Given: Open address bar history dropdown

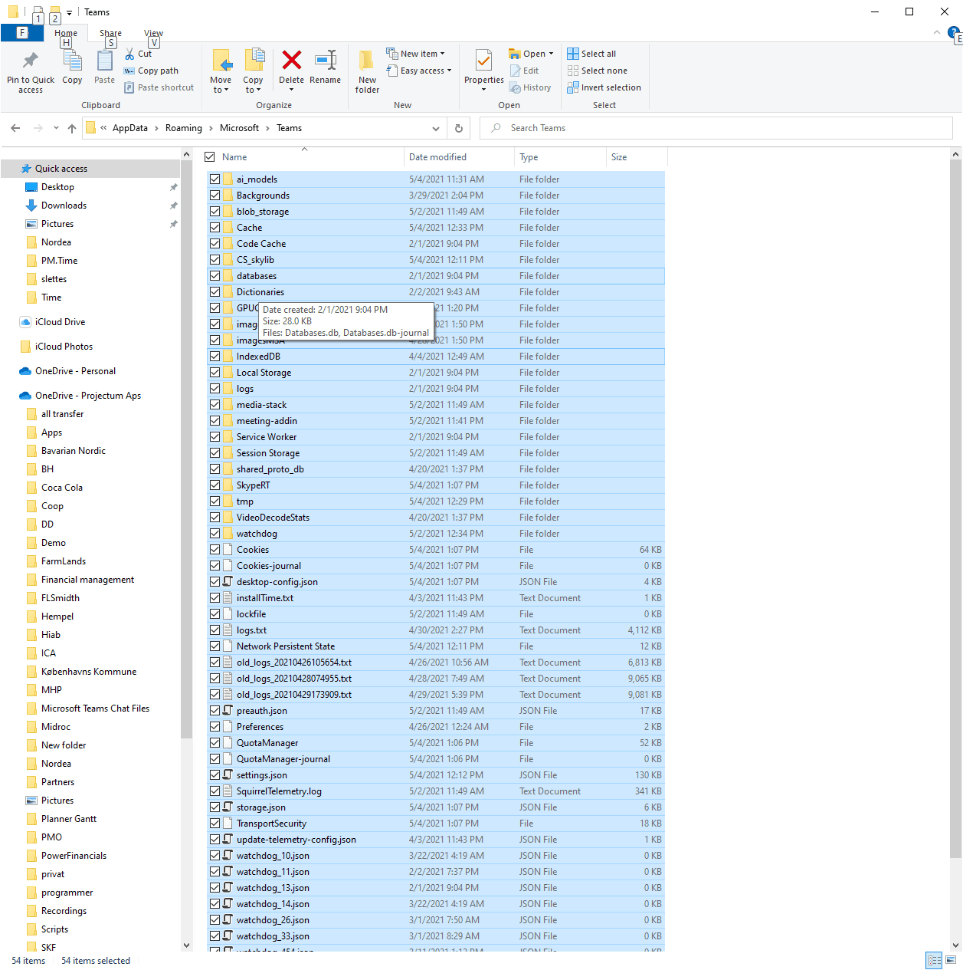Looking at the screenshot, I should (x=436, y=128).
